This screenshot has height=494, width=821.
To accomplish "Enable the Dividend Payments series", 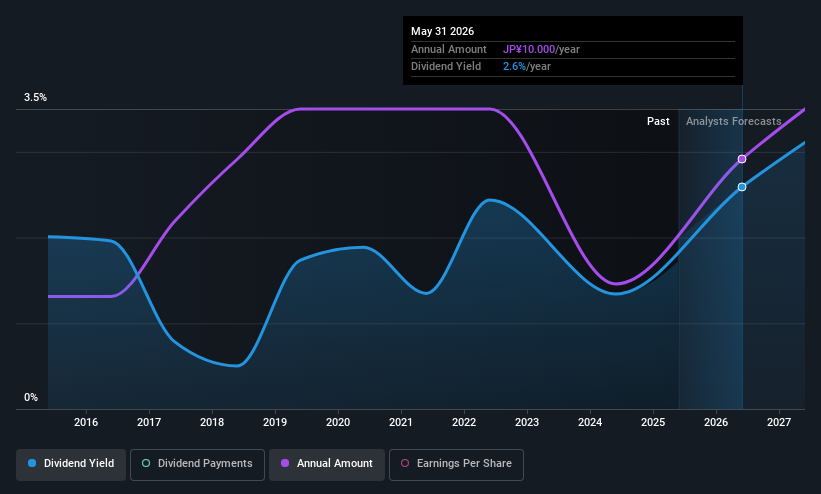I will [197, 464].
